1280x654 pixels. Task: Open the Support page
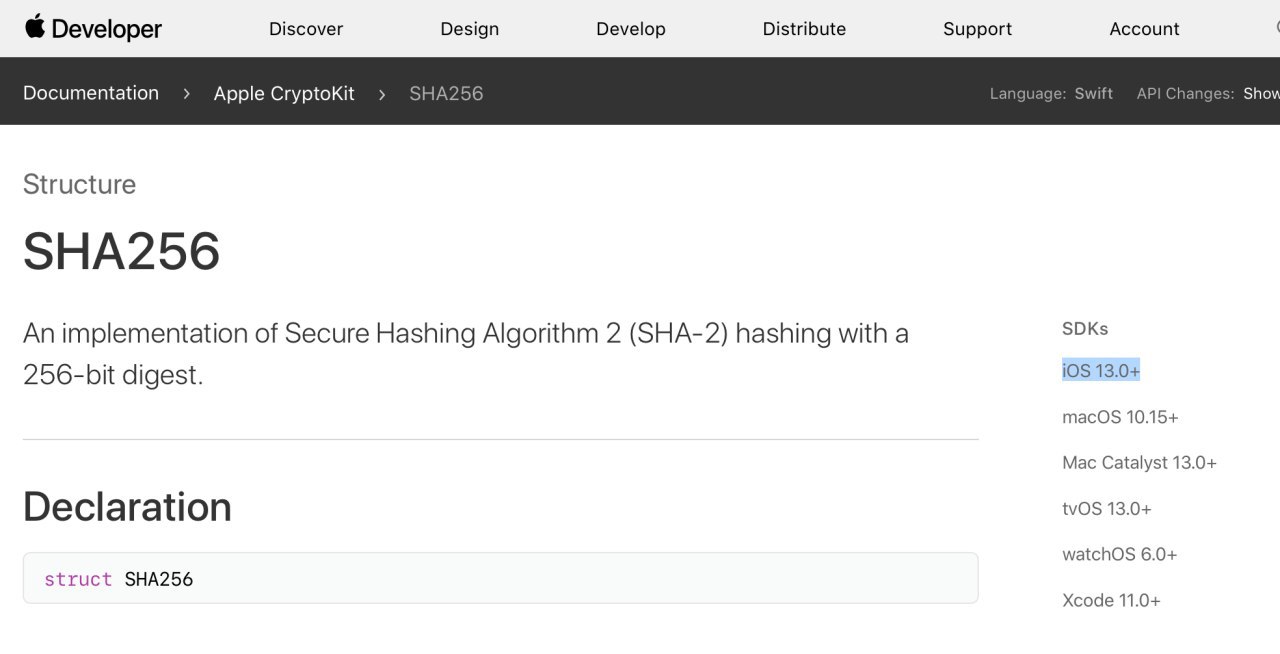point(977,29)
